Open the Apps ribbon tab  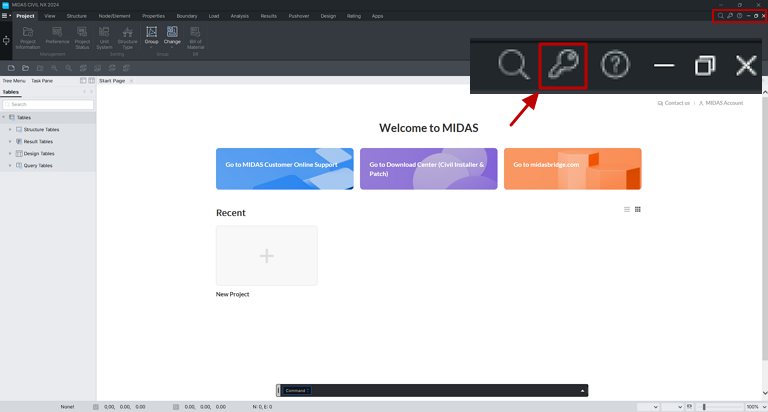click(377, 16)
